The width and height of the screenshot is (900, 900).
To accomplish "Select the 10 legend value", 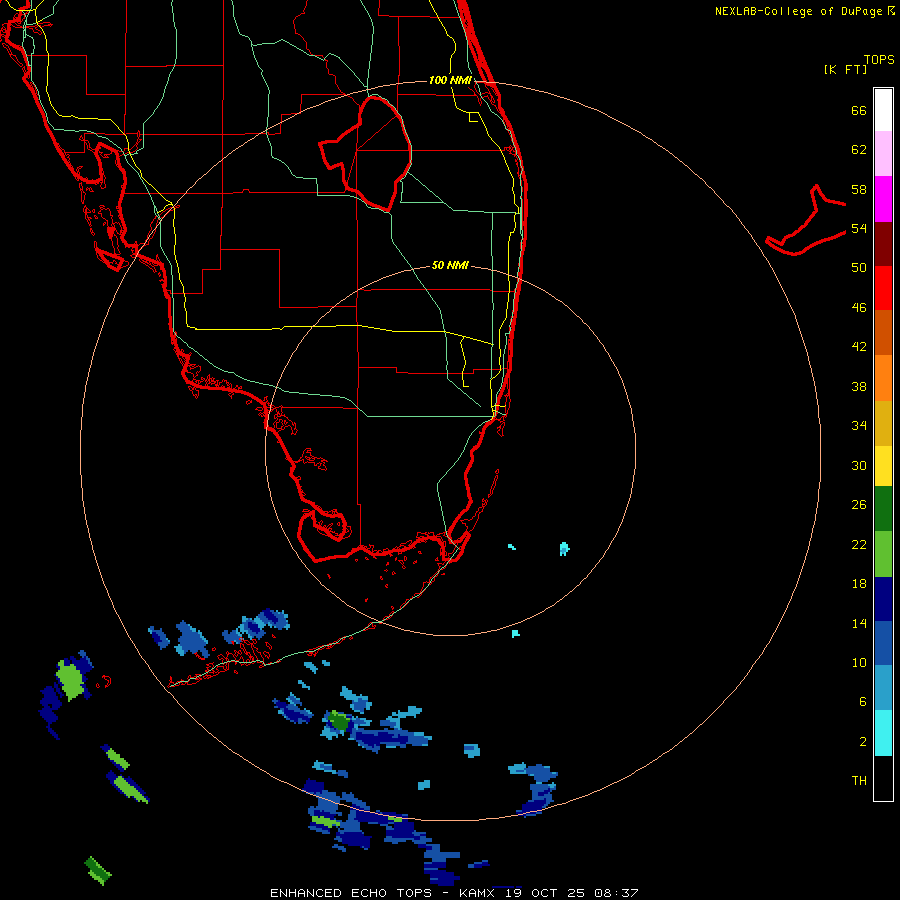I will (x=859, y=662).
